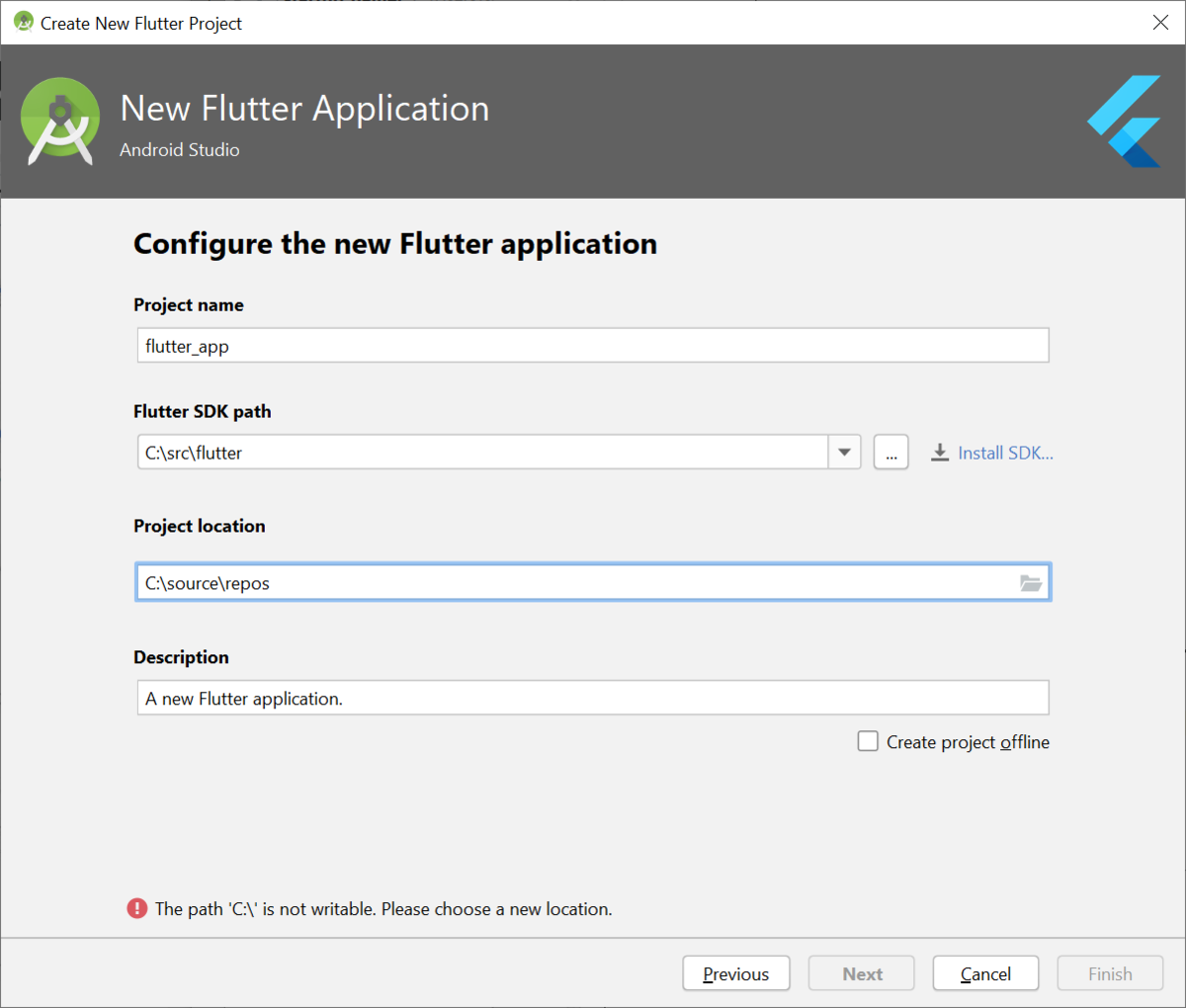Screen dimensions: 1186x1008
Task: Click the 'Project location' label
Action: coord(200,526)
